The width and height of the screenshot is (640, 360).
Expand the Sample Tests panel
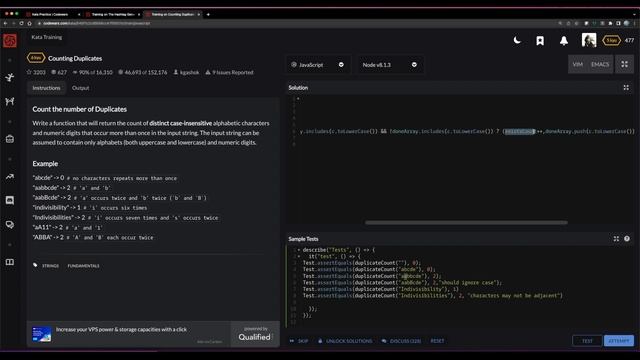click(616, 239)
